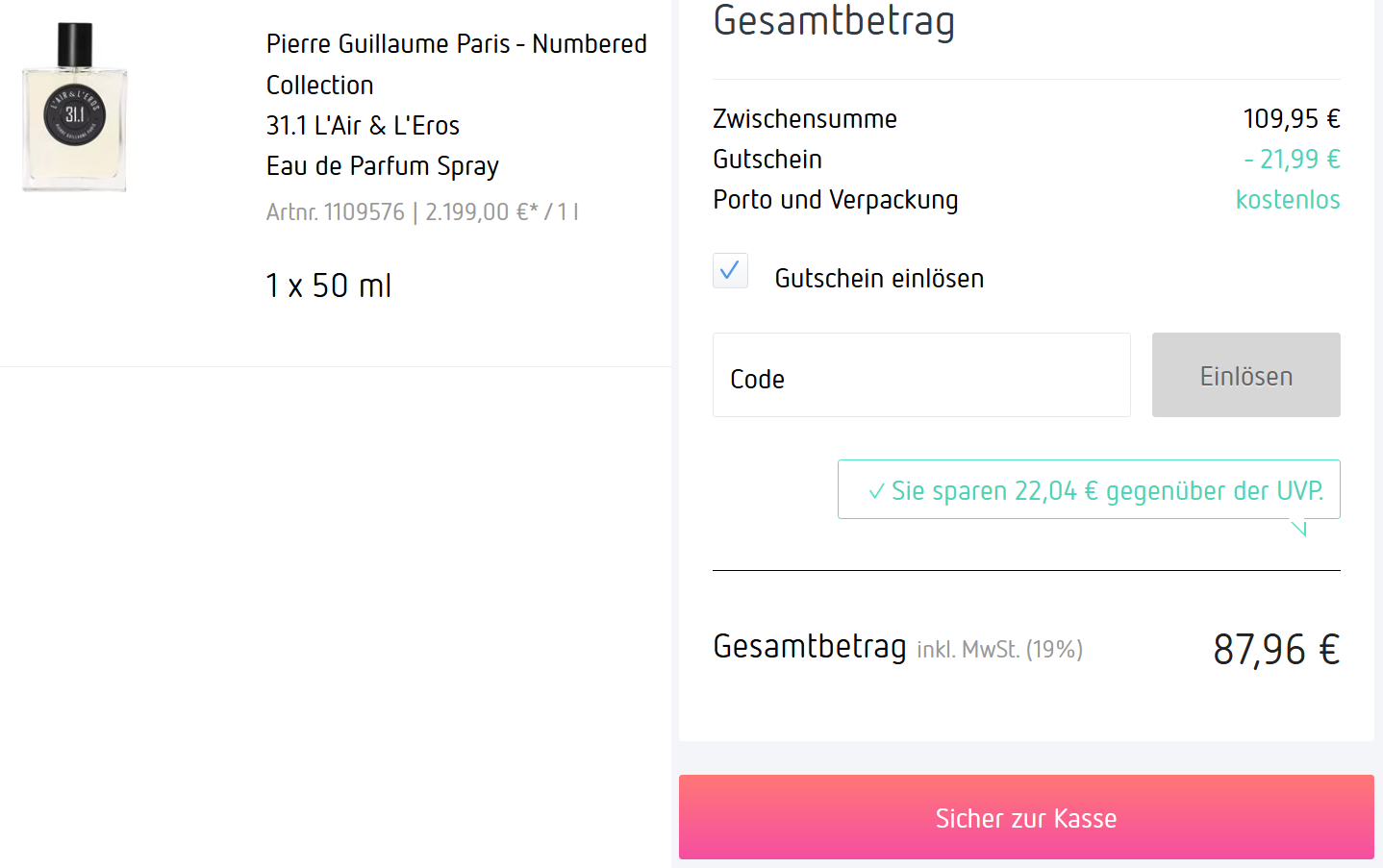Click the Gutschein discount value - 21,99 €
Image resolution: width=1383 pixels, height=868 pixels.
point(1291,160)
